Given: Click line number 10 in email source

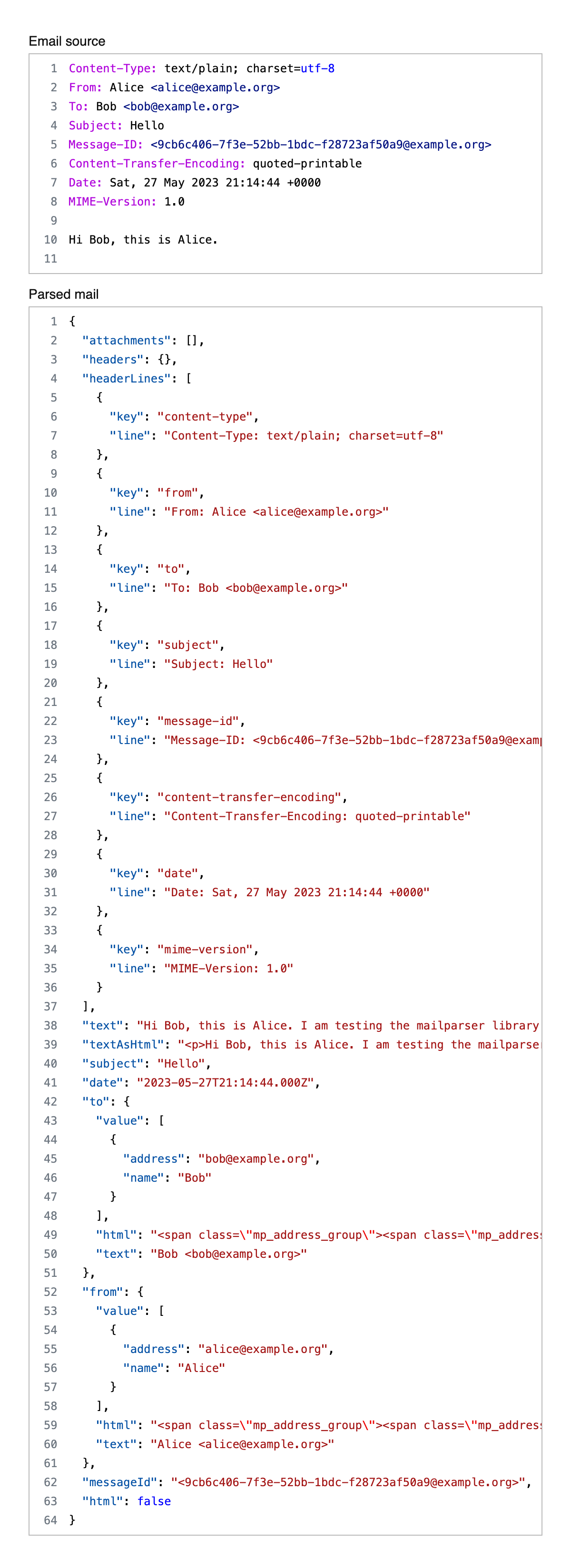Looking at the screenshot, I should [50, 240].
